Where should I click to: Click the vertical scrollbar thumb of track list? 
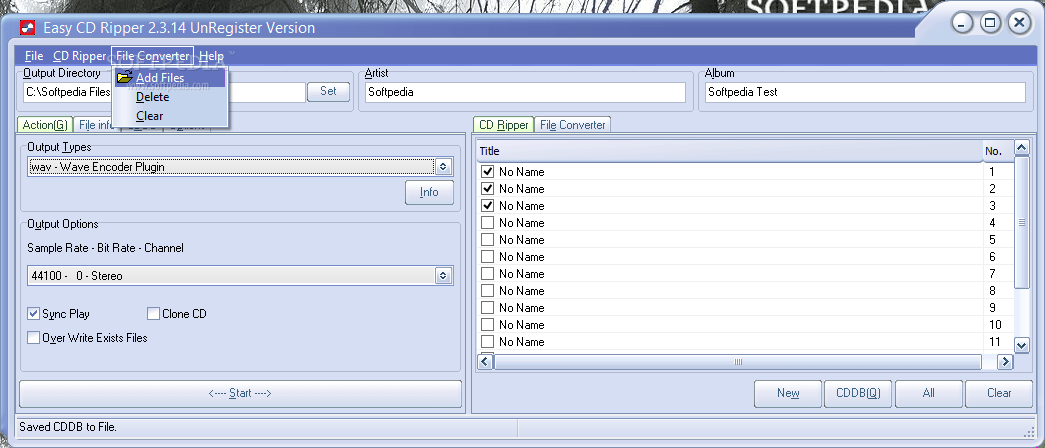[1022, 223]
